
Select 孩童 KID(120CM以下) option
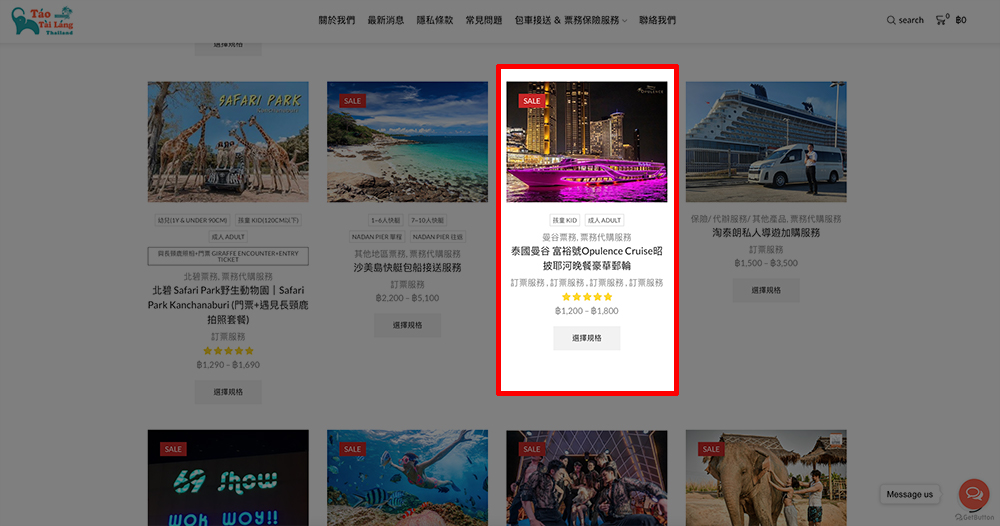pyautogui.click(x=268, y=221)
